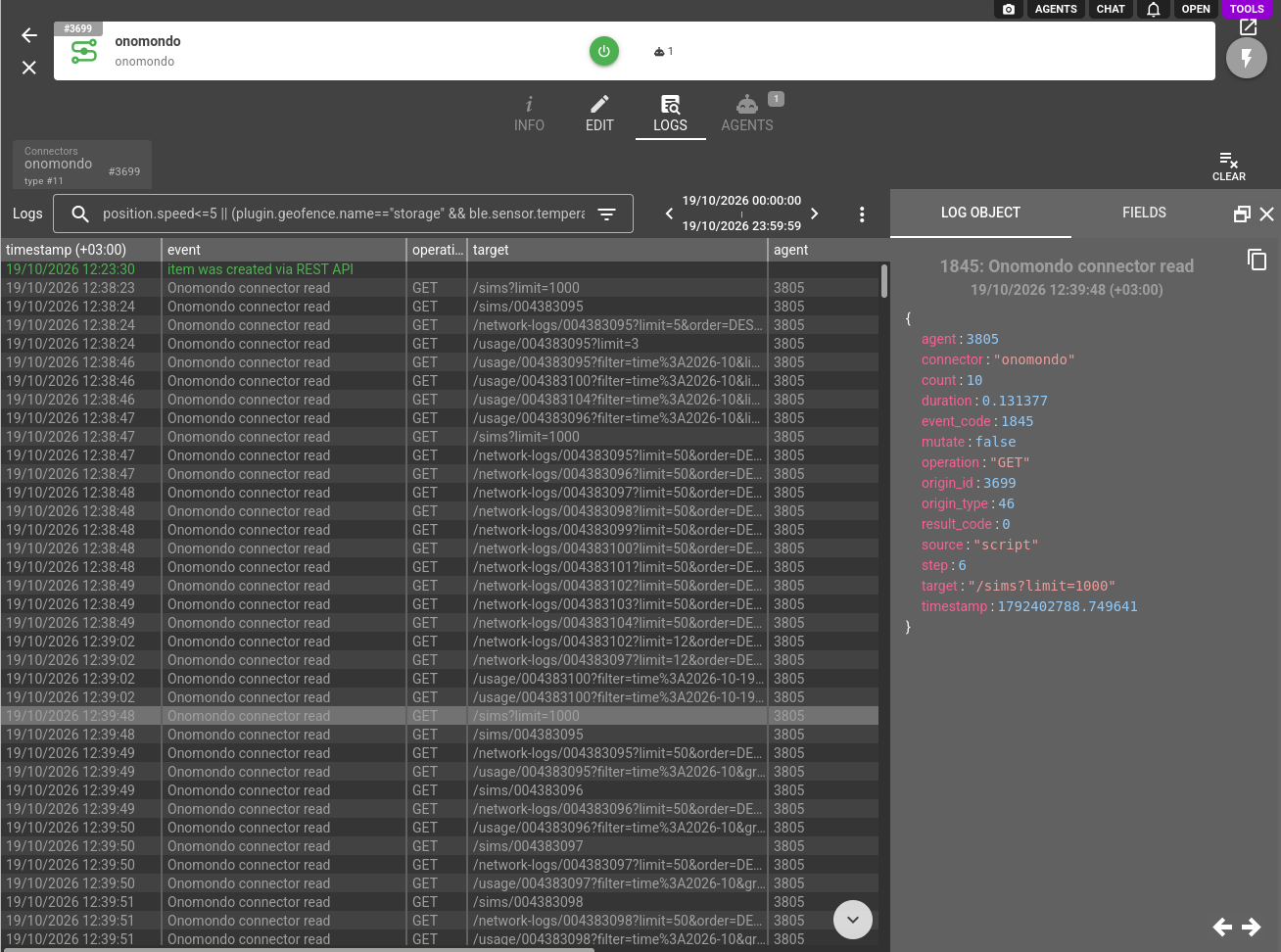
Task: Open the logs more options menu
Action: pos(862,214)
